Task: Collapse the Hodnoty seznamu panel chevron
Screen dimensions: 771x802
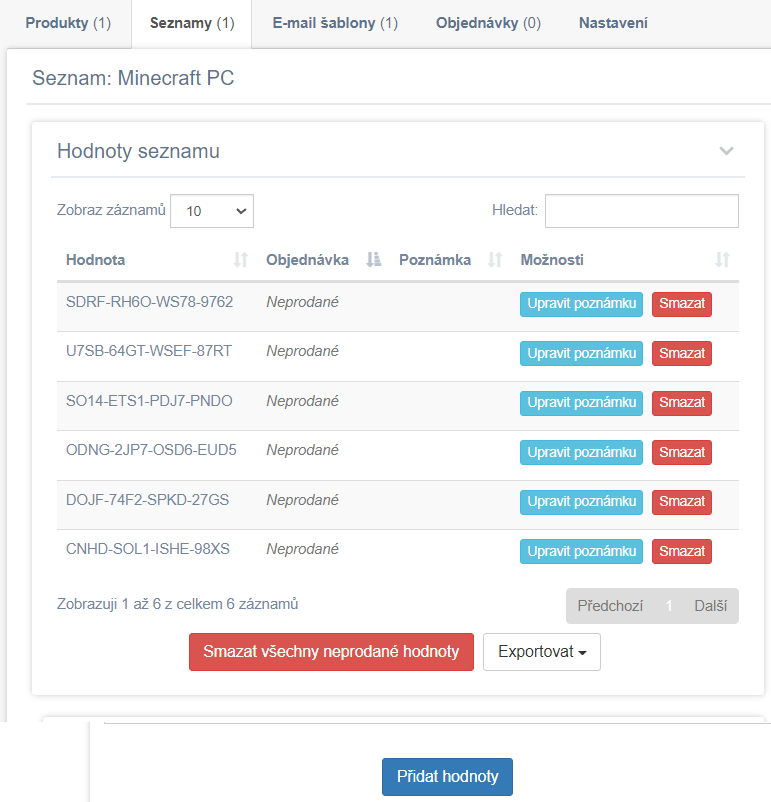Action: pyautogui.click(x=726, y=151)
